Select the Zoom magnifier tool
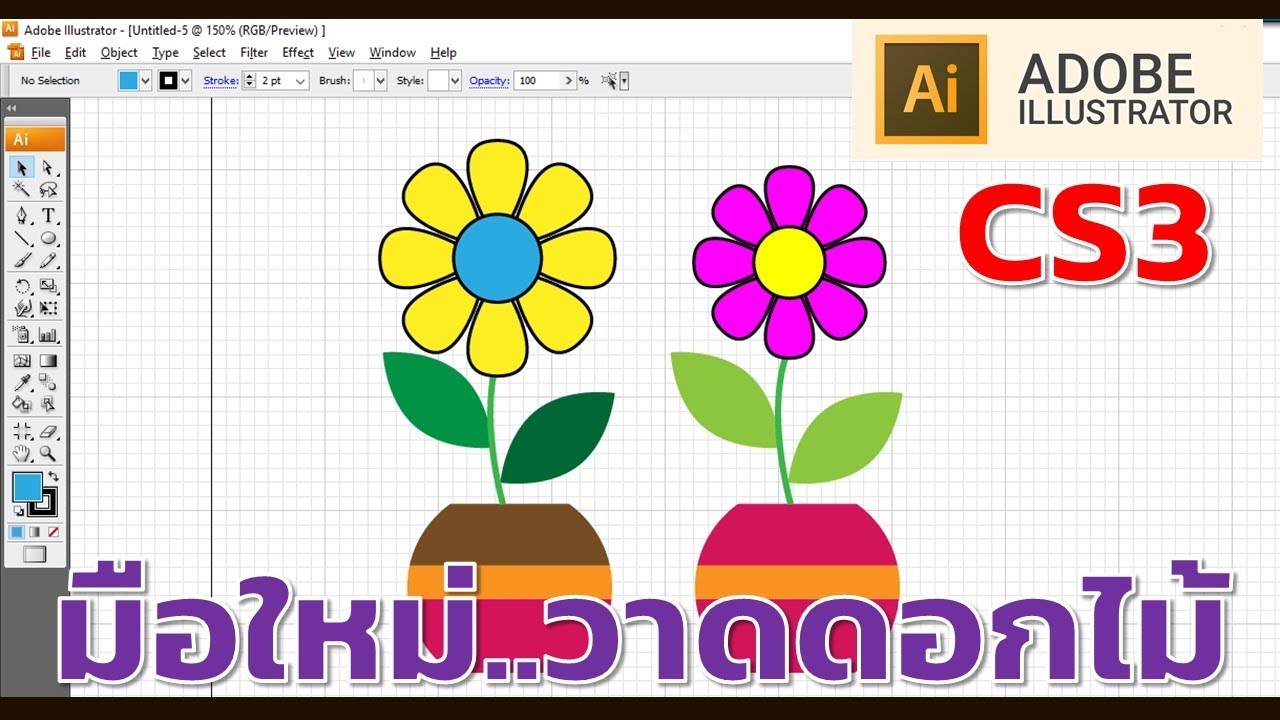Viewport: 1280px width, 720px height. click(x=47, y=453)
